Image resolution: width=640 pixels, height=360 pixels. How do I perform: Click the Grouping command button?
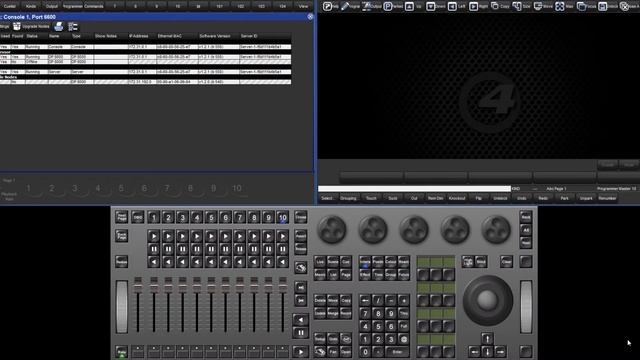(348, 198)
